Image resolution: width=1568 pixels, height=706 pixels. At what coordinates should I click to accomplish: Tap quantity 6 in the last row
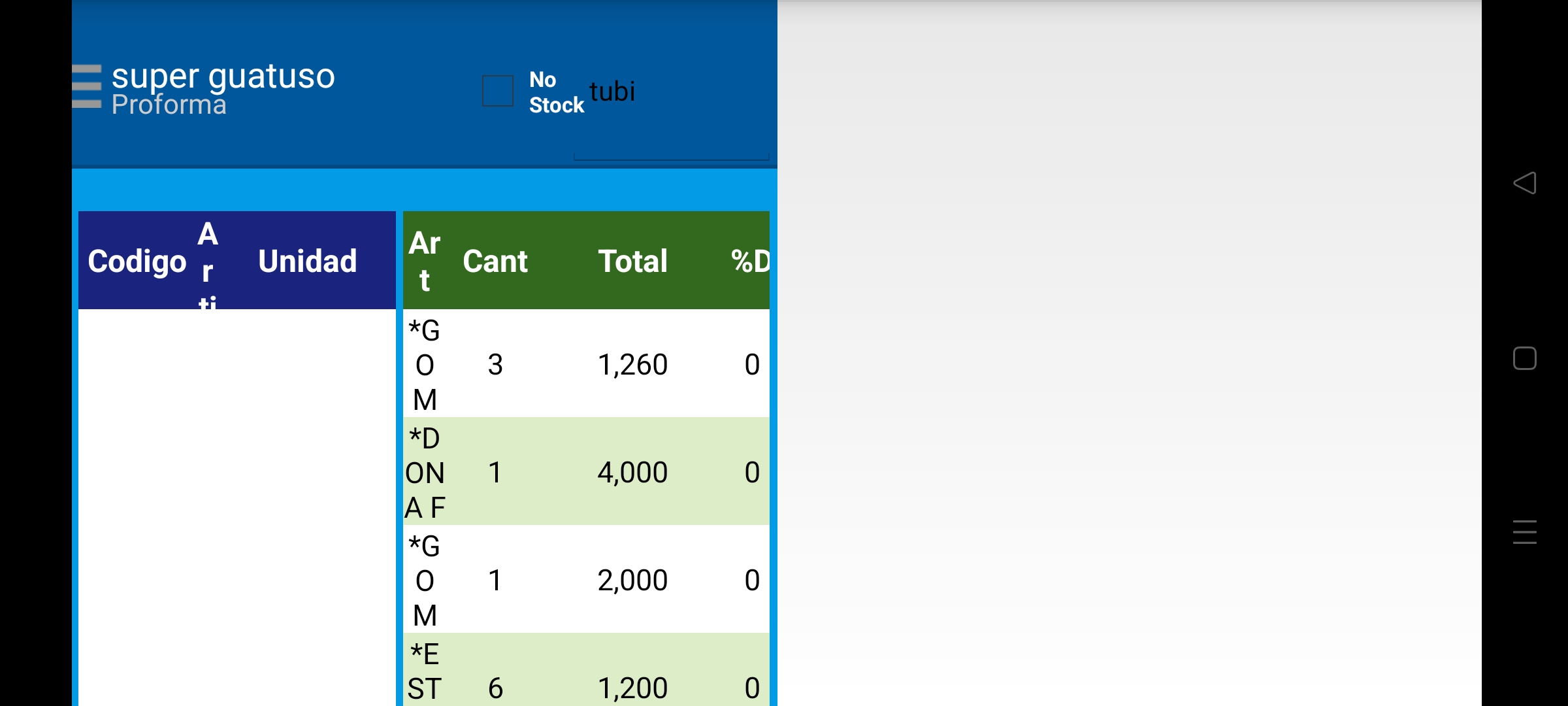point(495,687)
